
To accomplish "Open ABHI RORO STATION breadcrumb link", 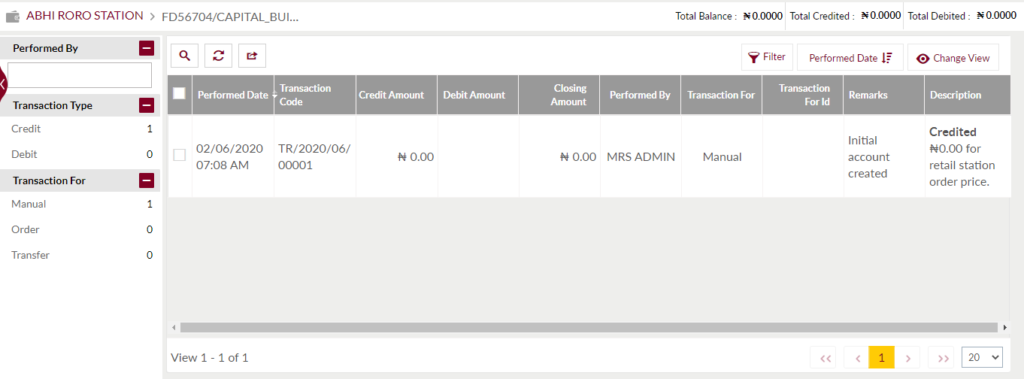I will coord(84,15).
